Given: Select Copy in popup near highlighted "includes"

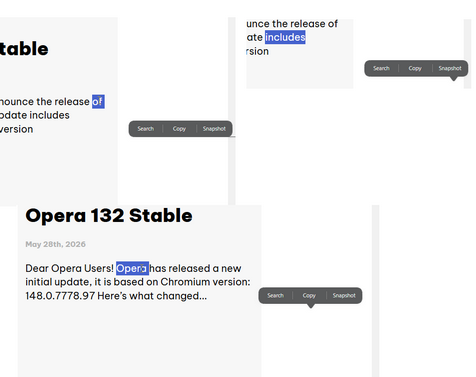Looking at the screenshot, I should 415,68.
